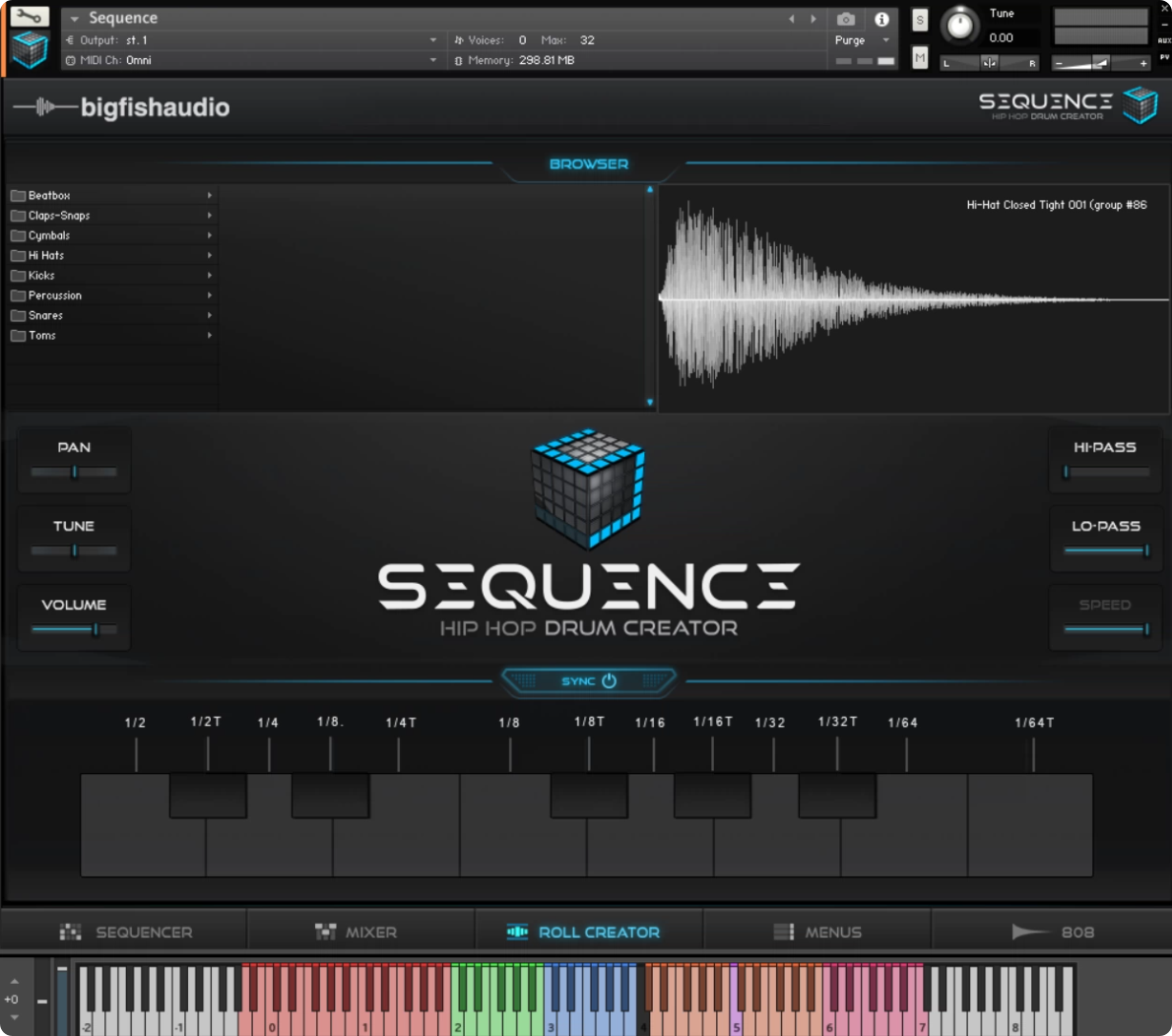This screenshot has width=1172, height=1036.
Task: Click the Roll Creator waveform icon
Action: 517,932
